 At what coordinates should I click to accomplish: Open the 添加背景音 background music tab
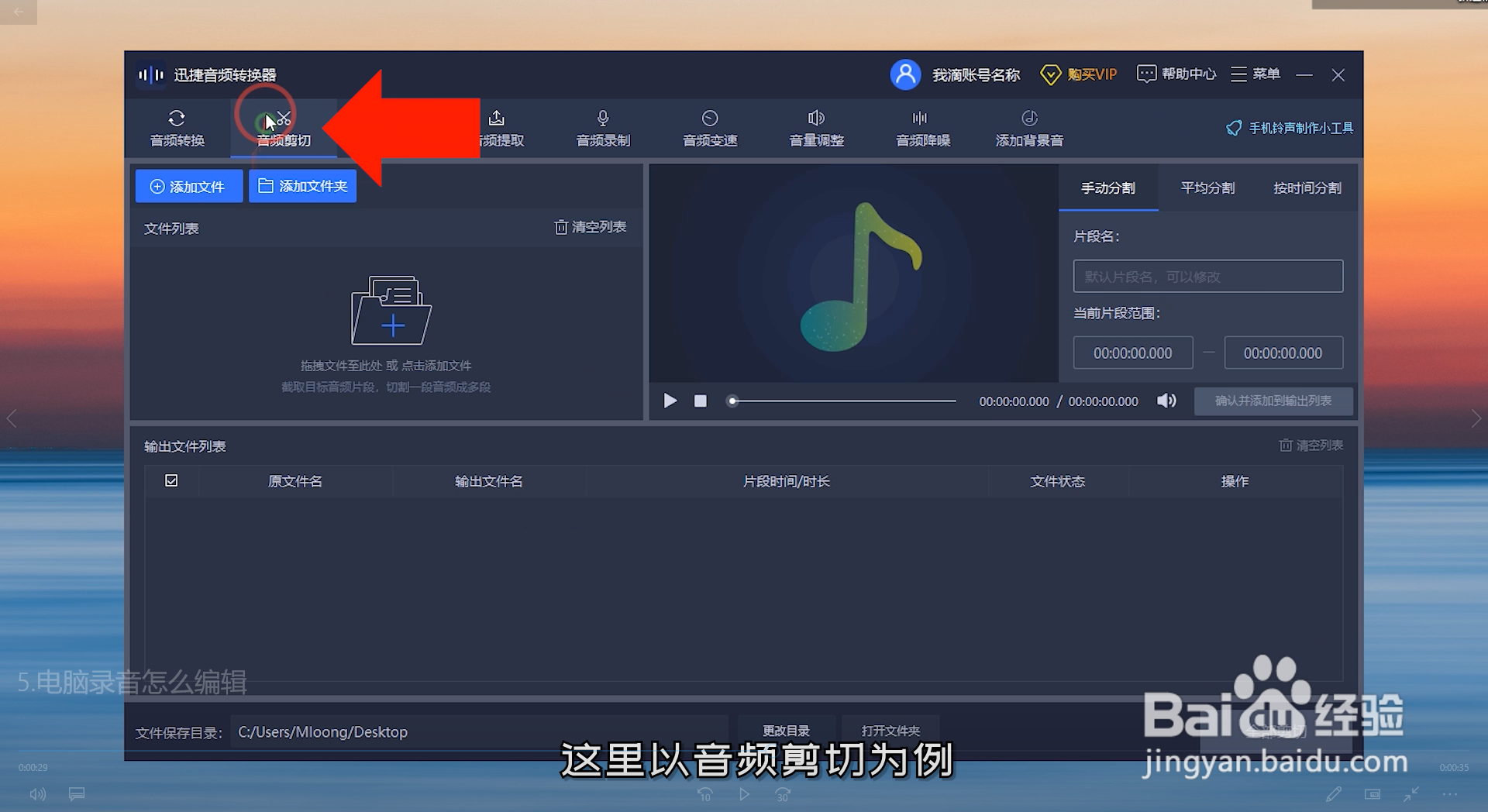1029,128
